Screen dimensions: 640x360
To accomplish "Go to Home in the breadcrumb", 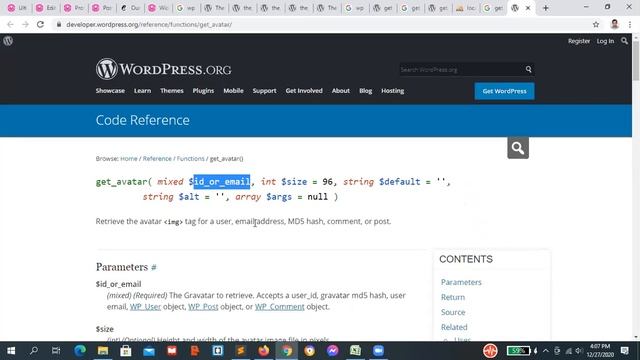I will [129, 158].
